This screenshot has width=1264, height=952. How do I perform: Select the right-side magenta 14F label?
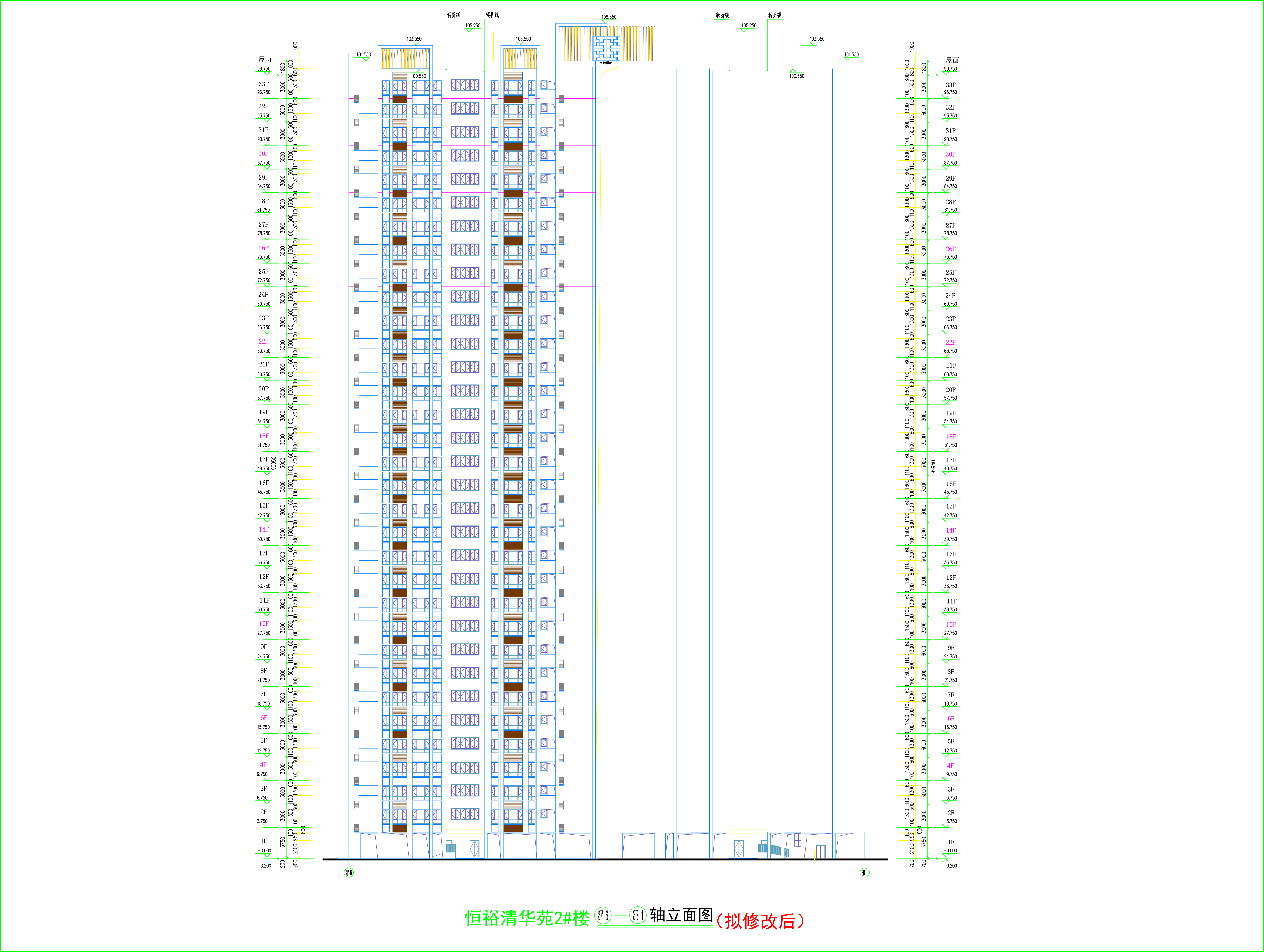click(951, 531)
